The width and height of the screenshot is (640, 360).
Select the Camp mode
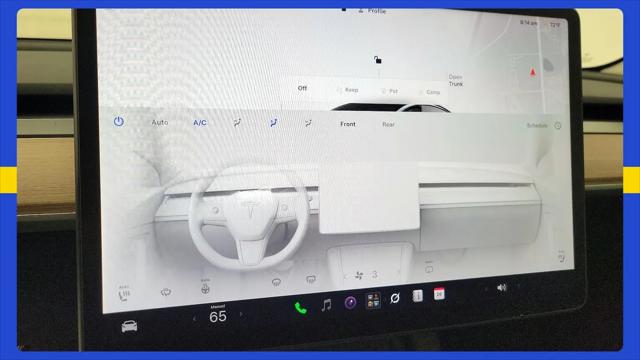pos(430,92)
